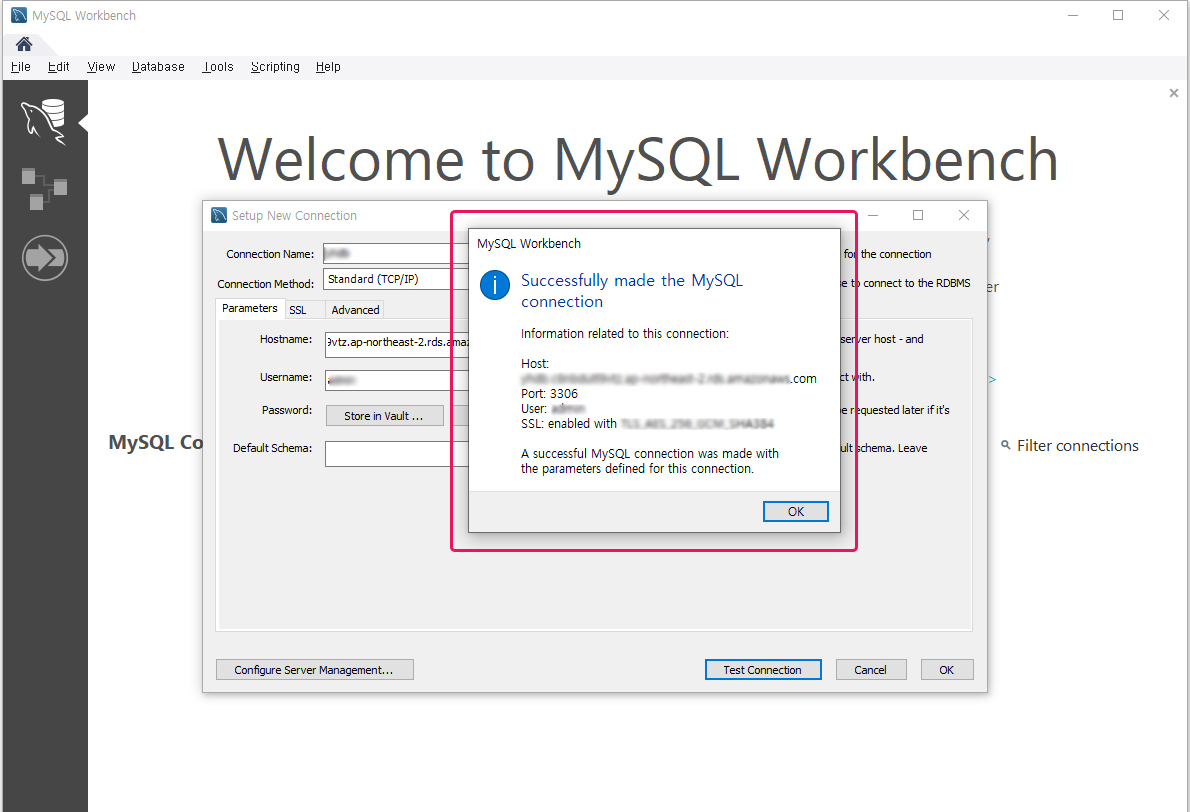Click the 'Host:' label in success dialog
Viewport: 1190px width, 812px height.
click(535, 364)
